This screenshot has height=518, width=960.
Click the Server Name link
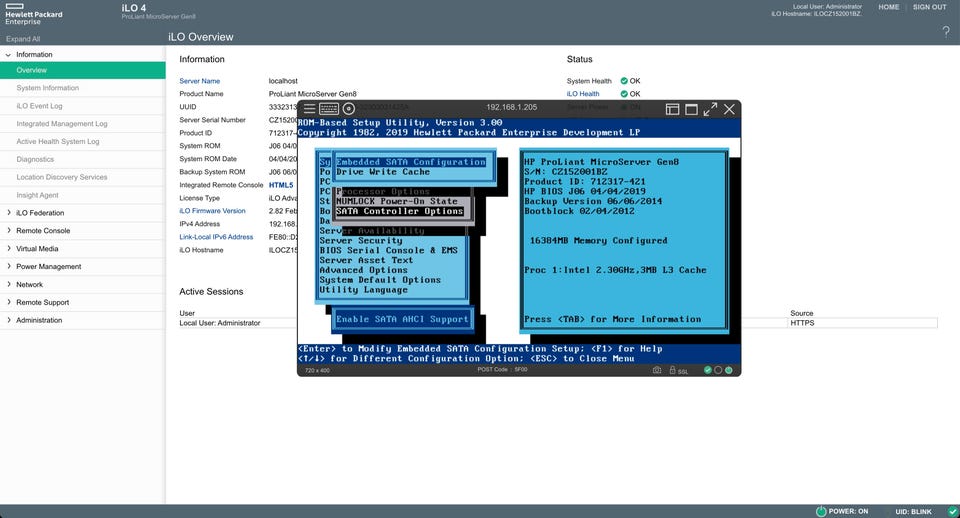(200, 81)
